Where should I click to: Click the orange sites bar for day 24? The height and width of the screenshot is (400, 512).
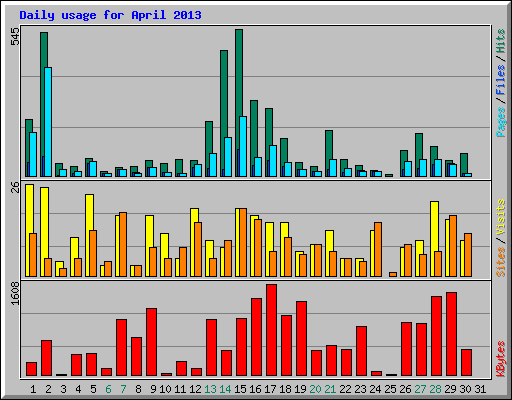(x=378, y=249)
